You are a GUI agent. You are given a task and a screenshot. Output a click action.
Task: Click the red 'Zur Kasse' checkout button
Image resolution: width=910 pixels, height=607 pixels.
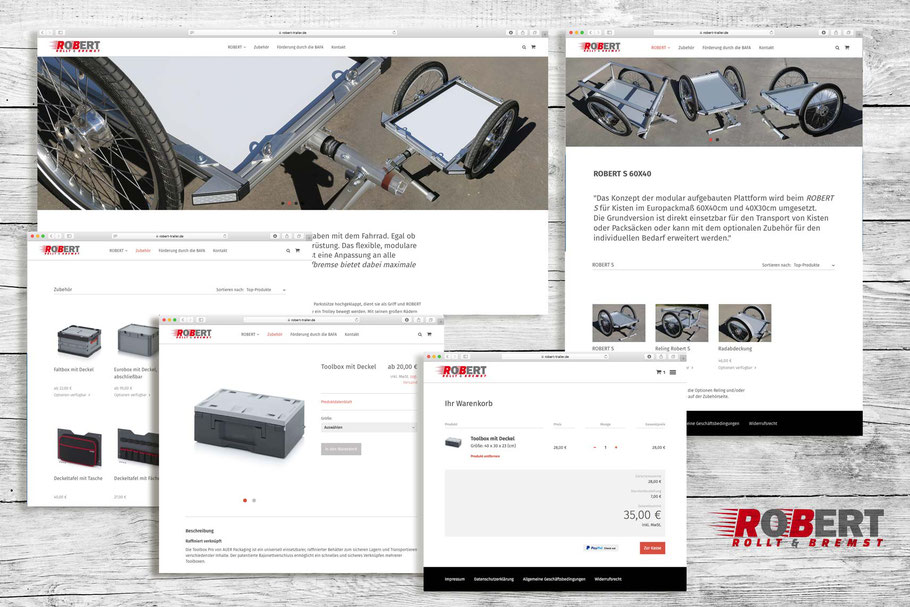[652, 548]
